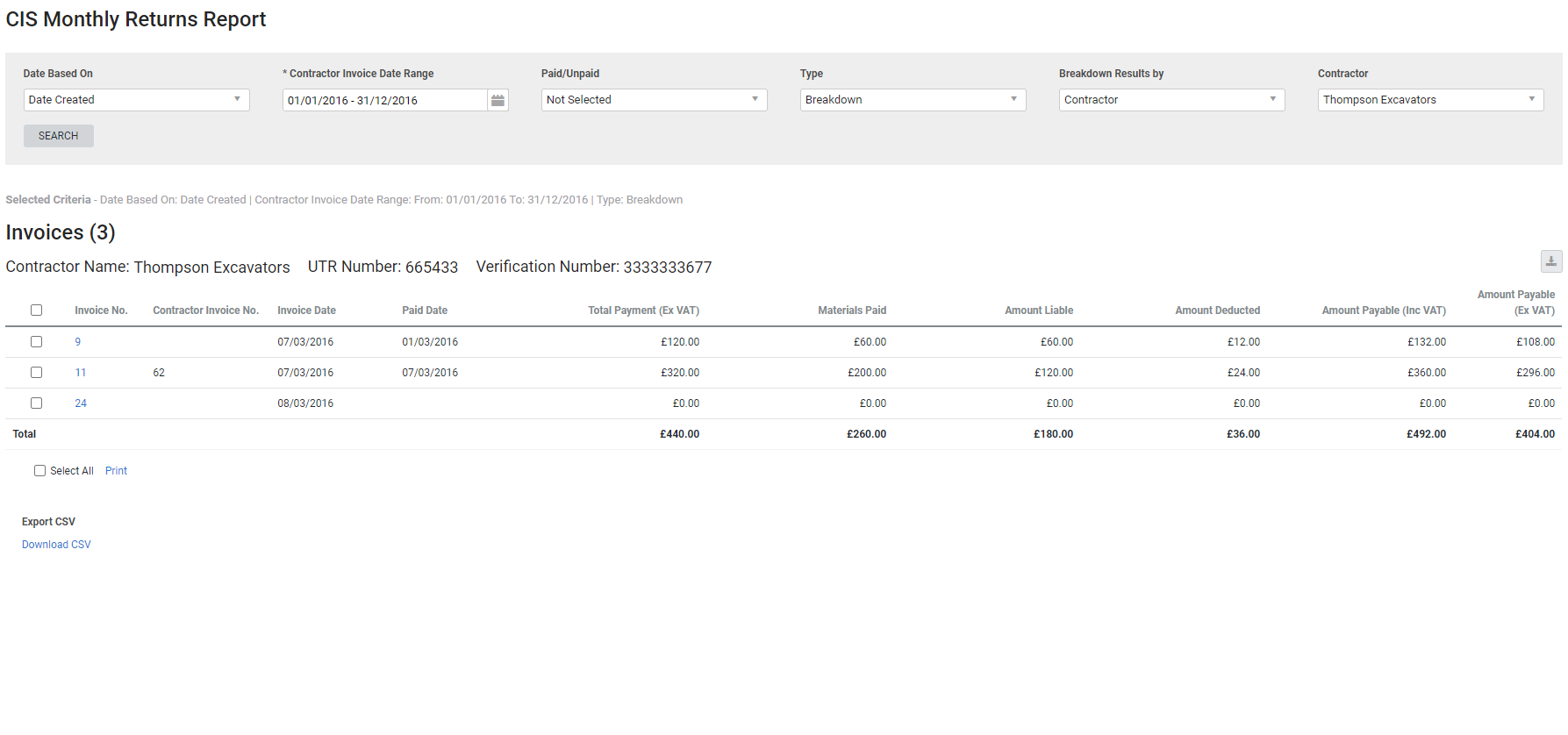Screen dimensions: 1568x735
Task: Tick the checkbox for invoice 24
Action: (36, 403)
